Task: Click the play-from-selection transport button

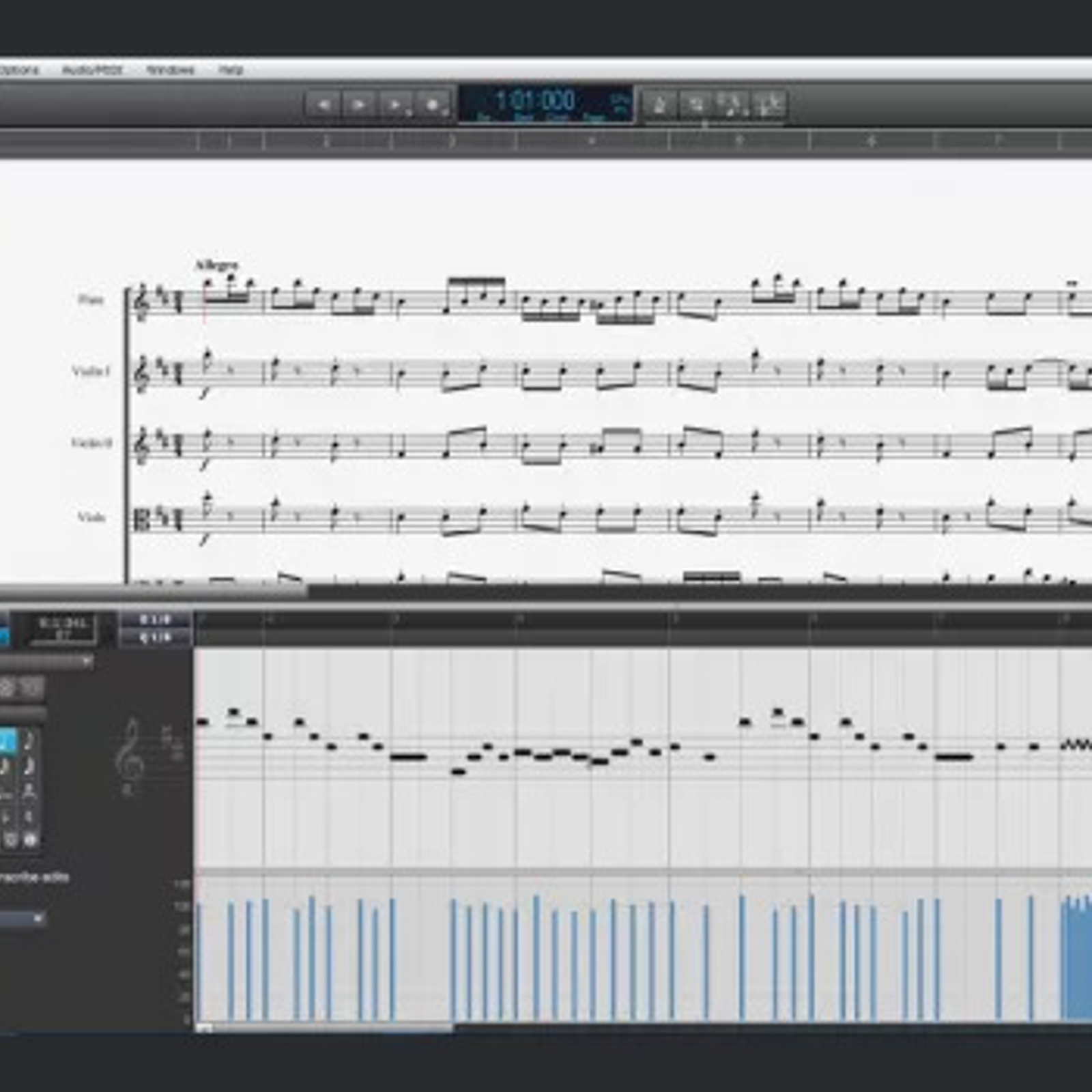Action: (396, 104)
